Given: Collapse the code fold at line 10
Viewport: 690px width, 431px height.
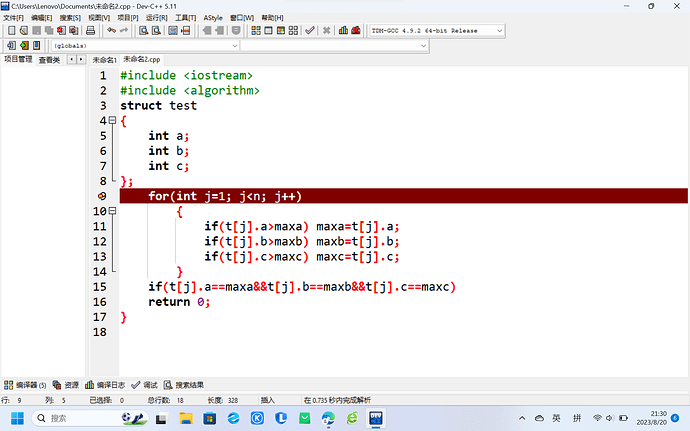Looking at the screenshot, I should [112, 211].
